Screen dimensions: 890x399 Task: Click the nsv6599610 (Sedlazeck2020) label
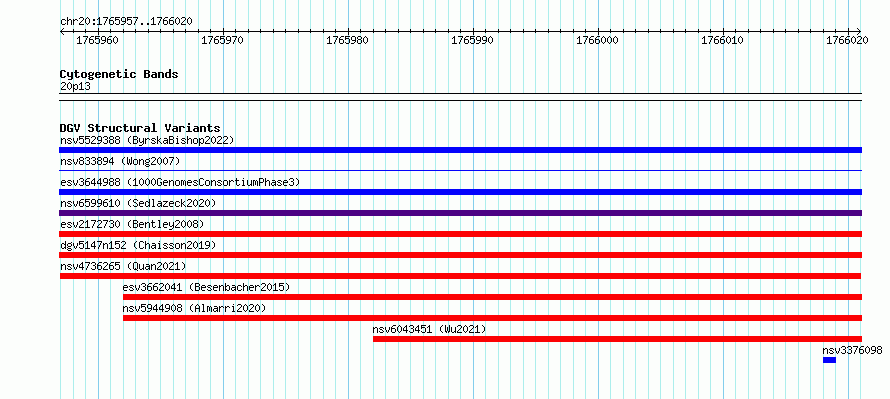point(138,203)
